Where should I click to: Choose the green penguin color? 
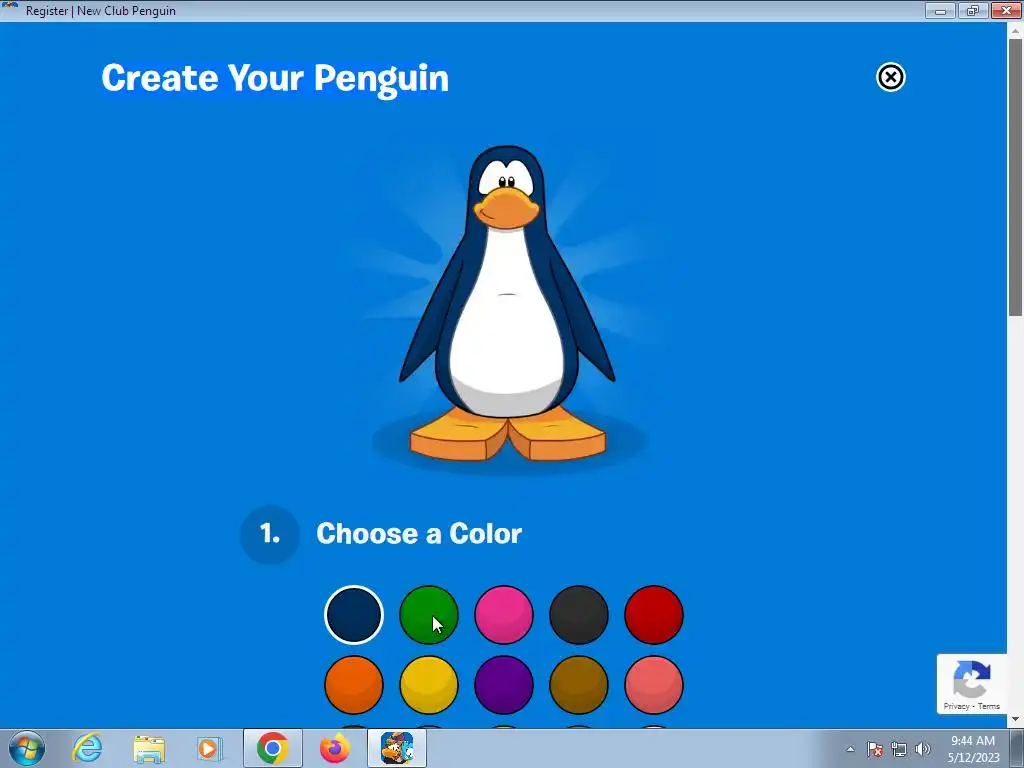pos(428,615)
